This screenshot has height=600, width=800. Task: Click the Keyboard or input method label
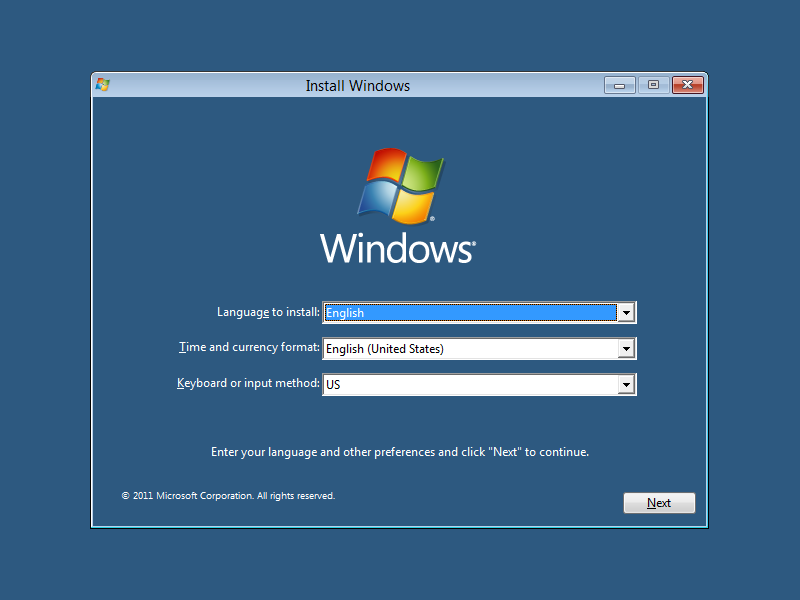click(x=247, y=383)
